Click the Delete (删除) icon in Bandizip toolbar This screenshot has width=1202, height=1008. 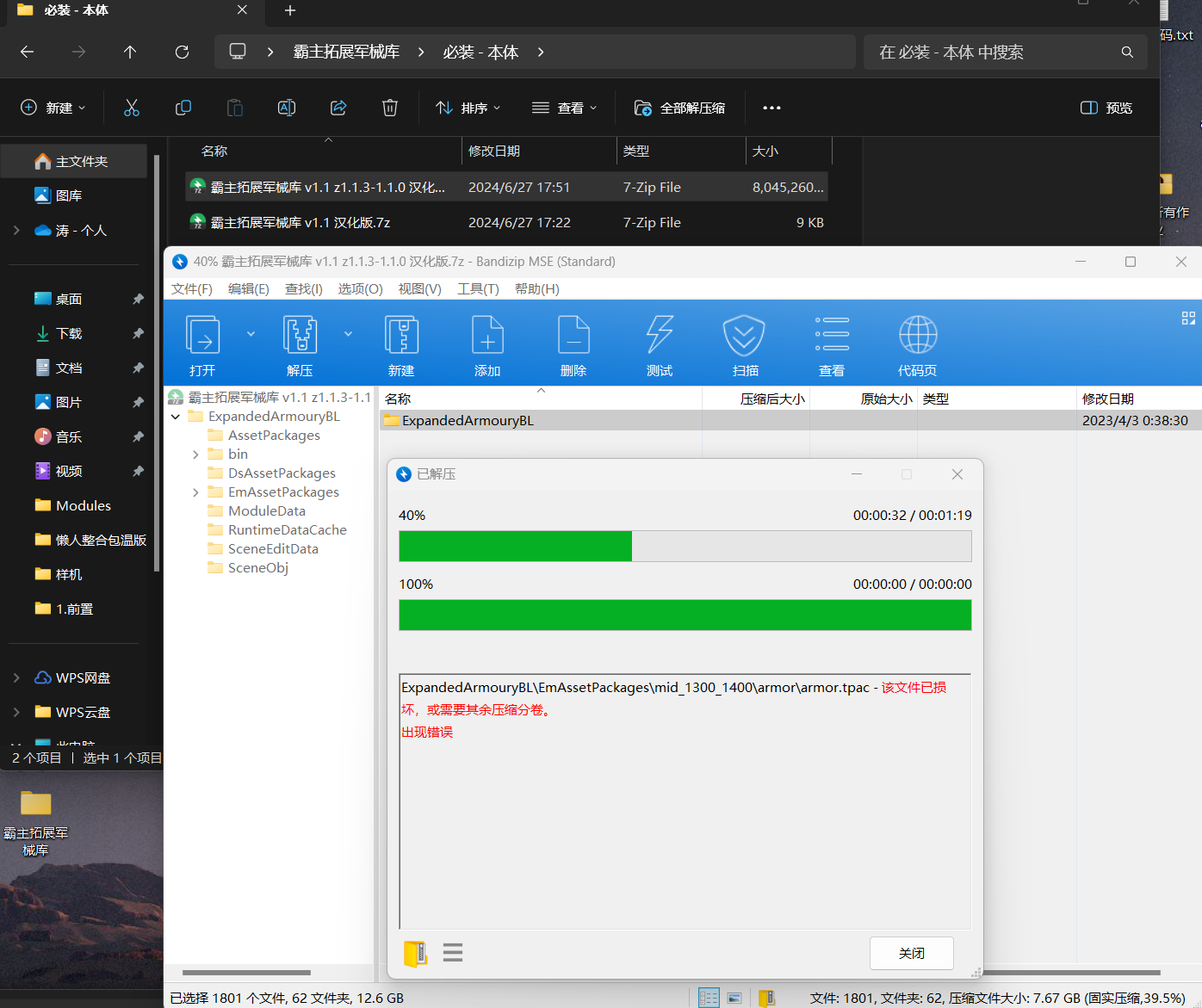(x=573, y=336)
